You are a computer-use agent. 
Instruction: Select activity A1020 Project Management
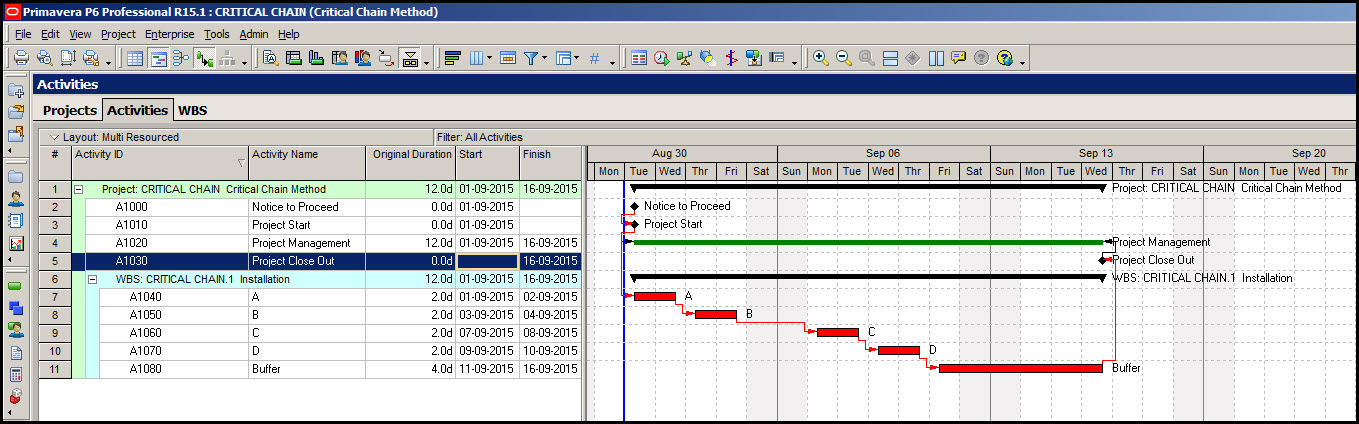coord(311,243)
